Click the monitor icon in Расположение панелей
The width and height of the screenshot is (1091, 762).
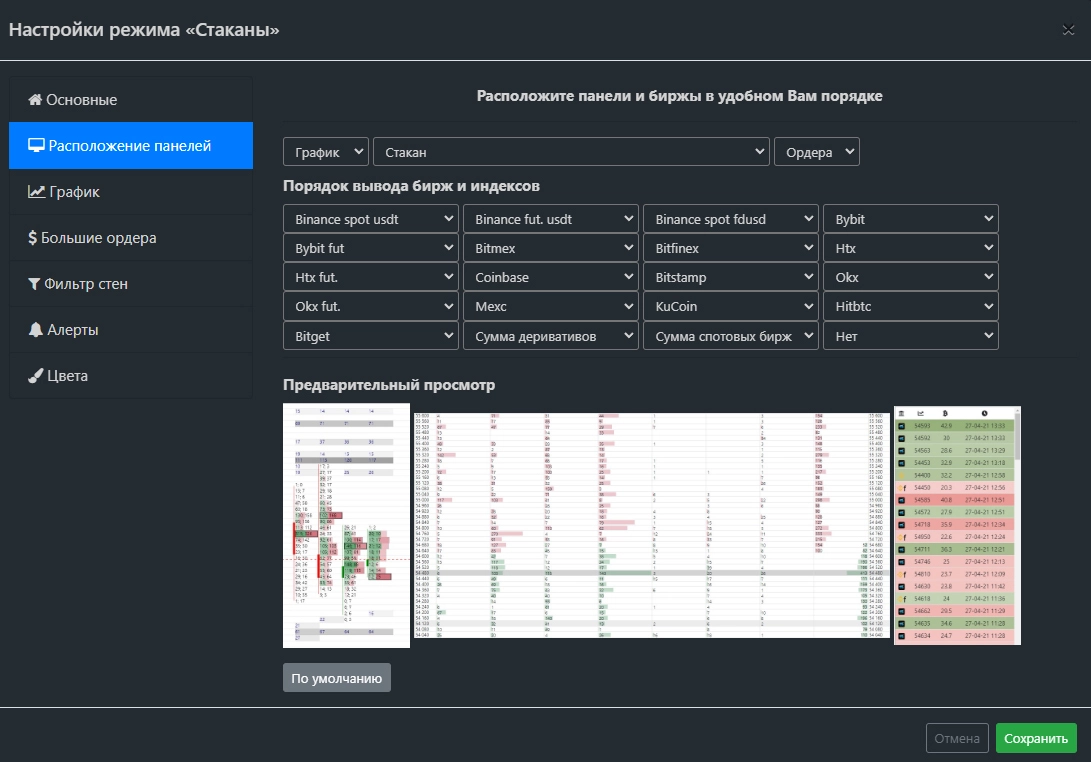37,146
